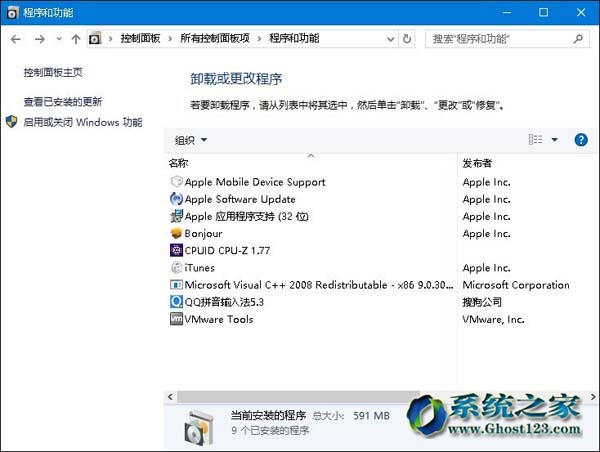Click the 程序和功能 breadcrumb
The image size is (600, 452).
tap(294, 39)
